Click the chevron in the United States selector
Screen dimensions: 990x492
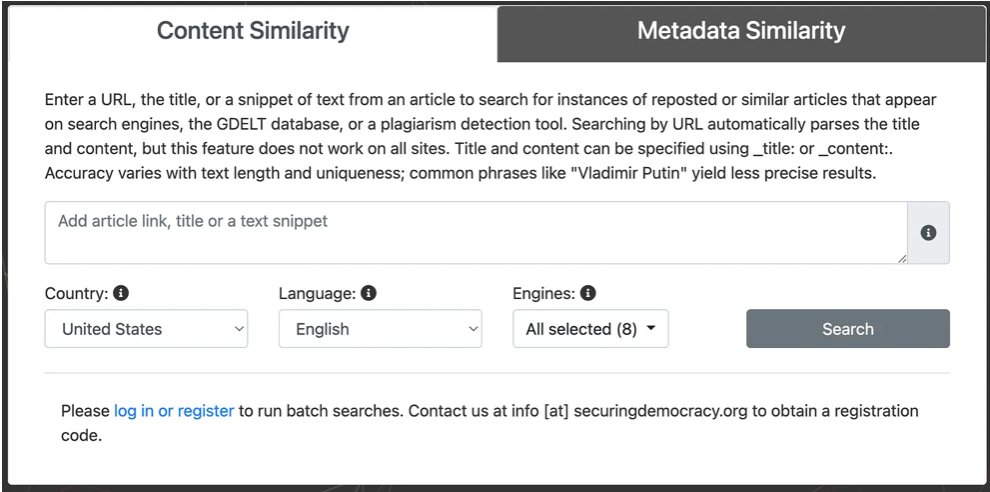238,329
